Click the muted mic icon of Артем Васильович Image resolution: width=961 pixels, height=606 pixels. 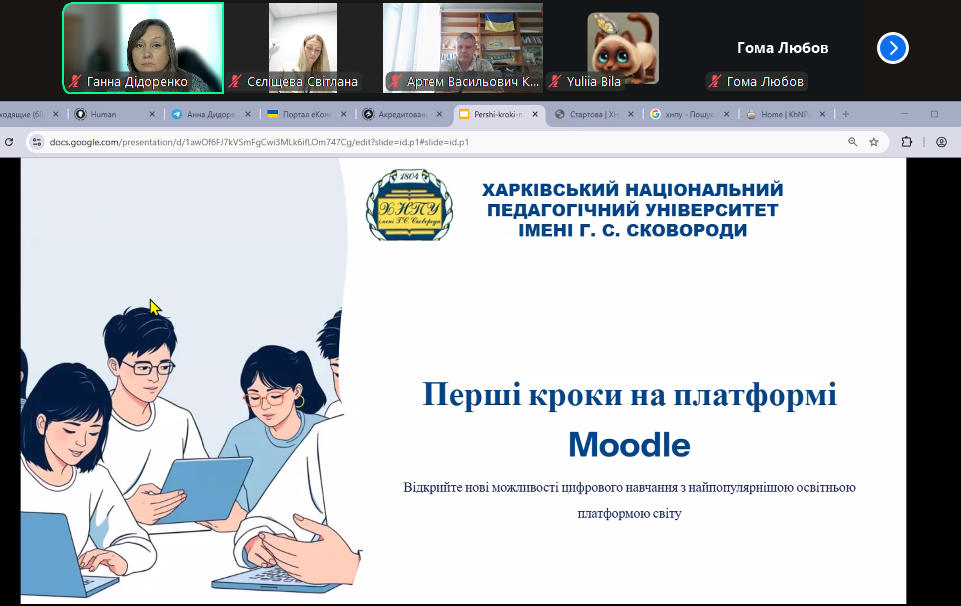click(395, 81)
